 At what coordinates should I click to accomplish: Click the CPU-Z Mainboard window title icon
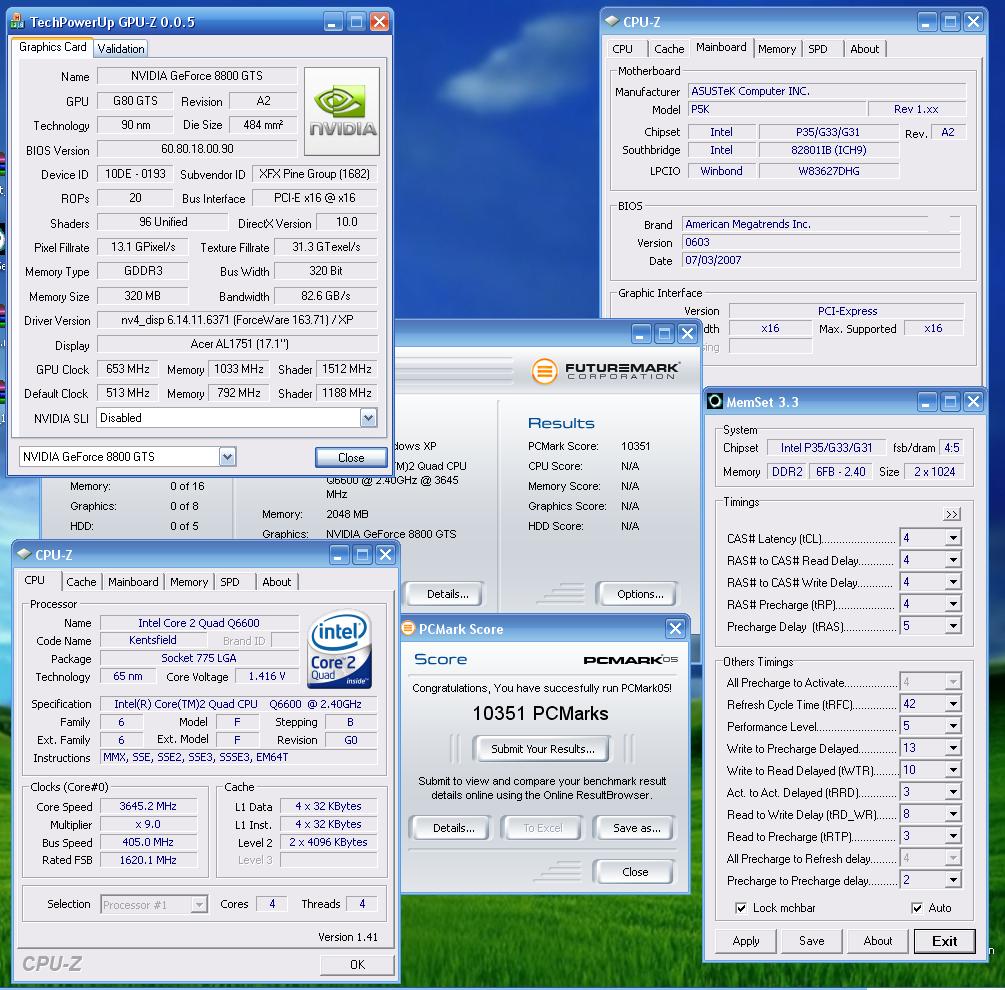611,22
